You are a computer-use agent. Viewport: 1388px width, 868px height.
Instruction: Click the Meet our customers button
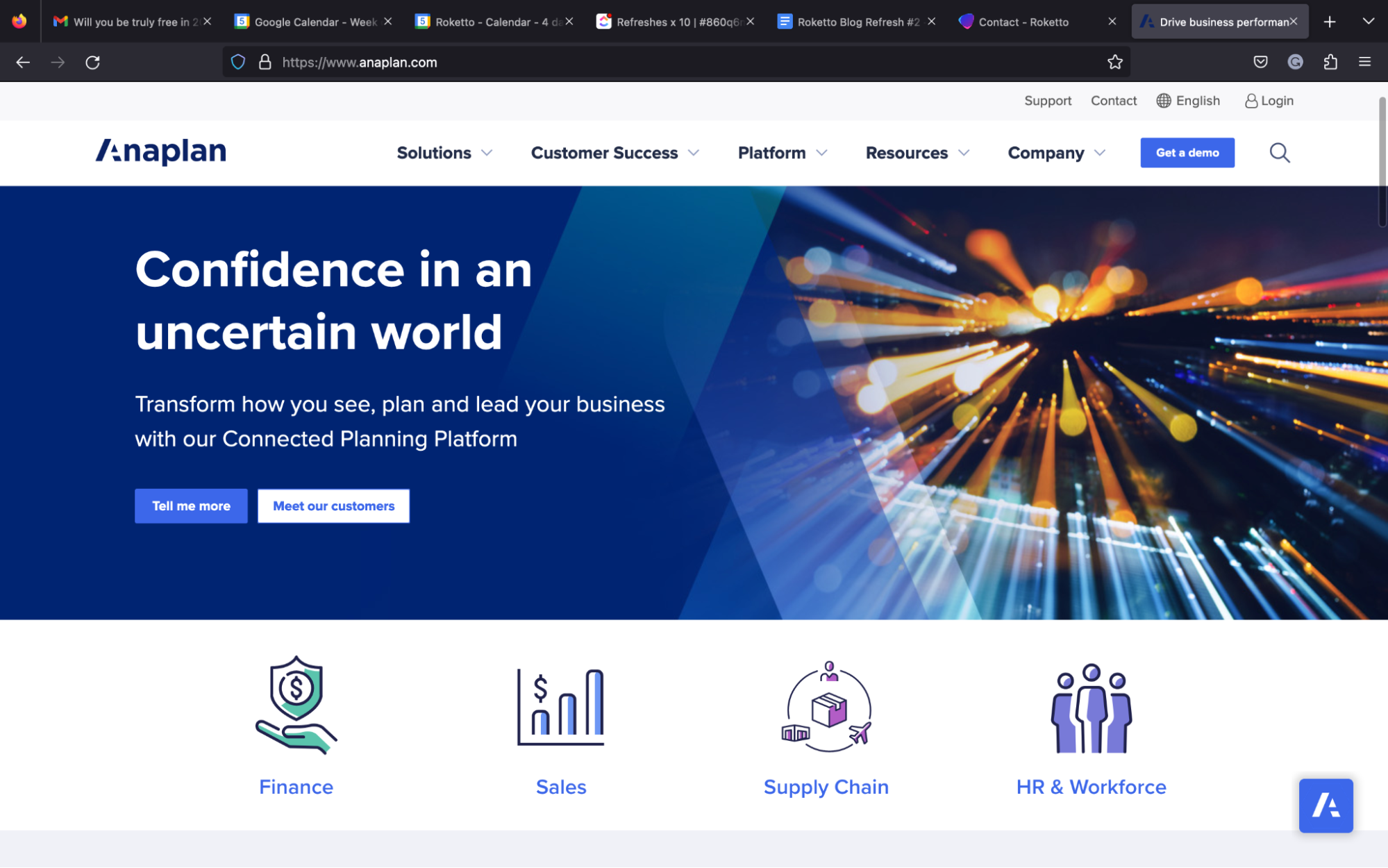point(333,506)
